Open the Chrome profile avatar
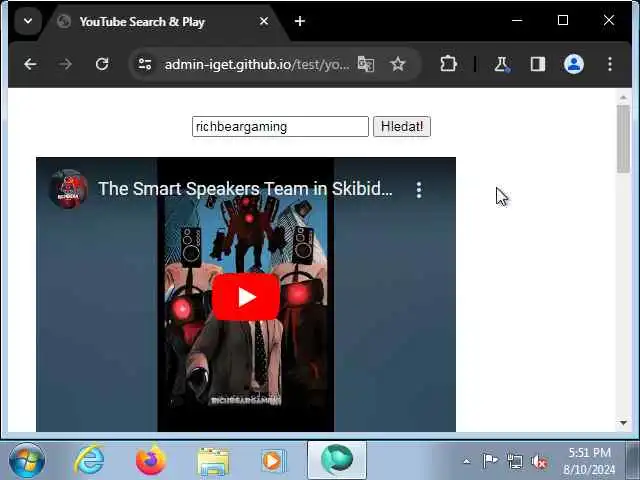Image resolution: width=640 pixels, height=480 pixels. (573, 64)
